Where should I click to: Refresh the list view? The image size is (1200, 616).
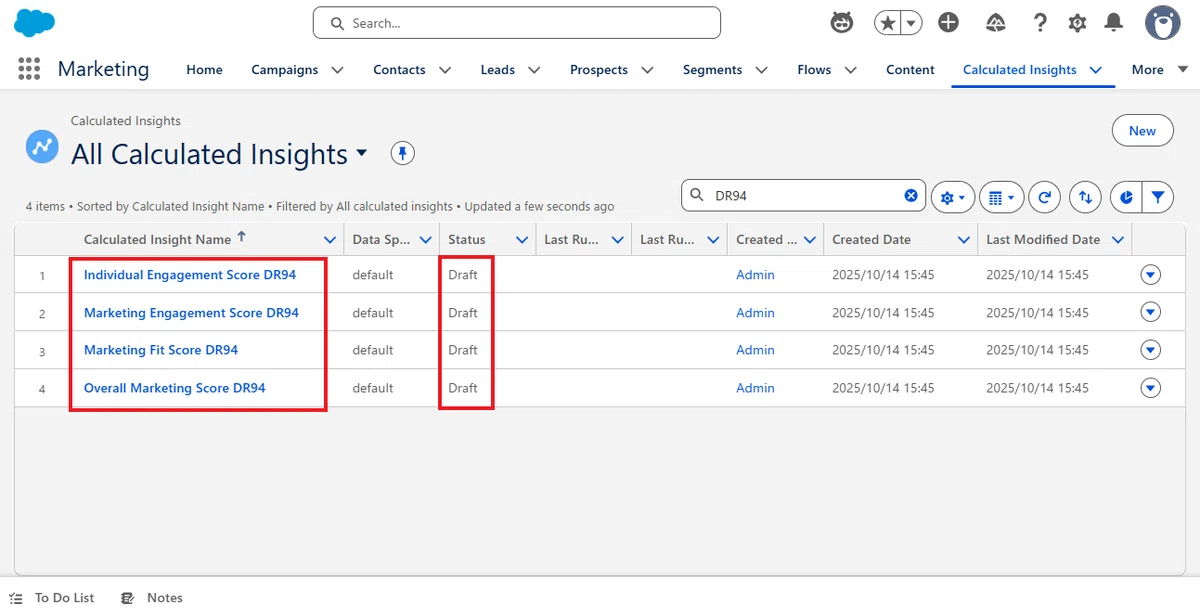click(x=1045, y=198)
